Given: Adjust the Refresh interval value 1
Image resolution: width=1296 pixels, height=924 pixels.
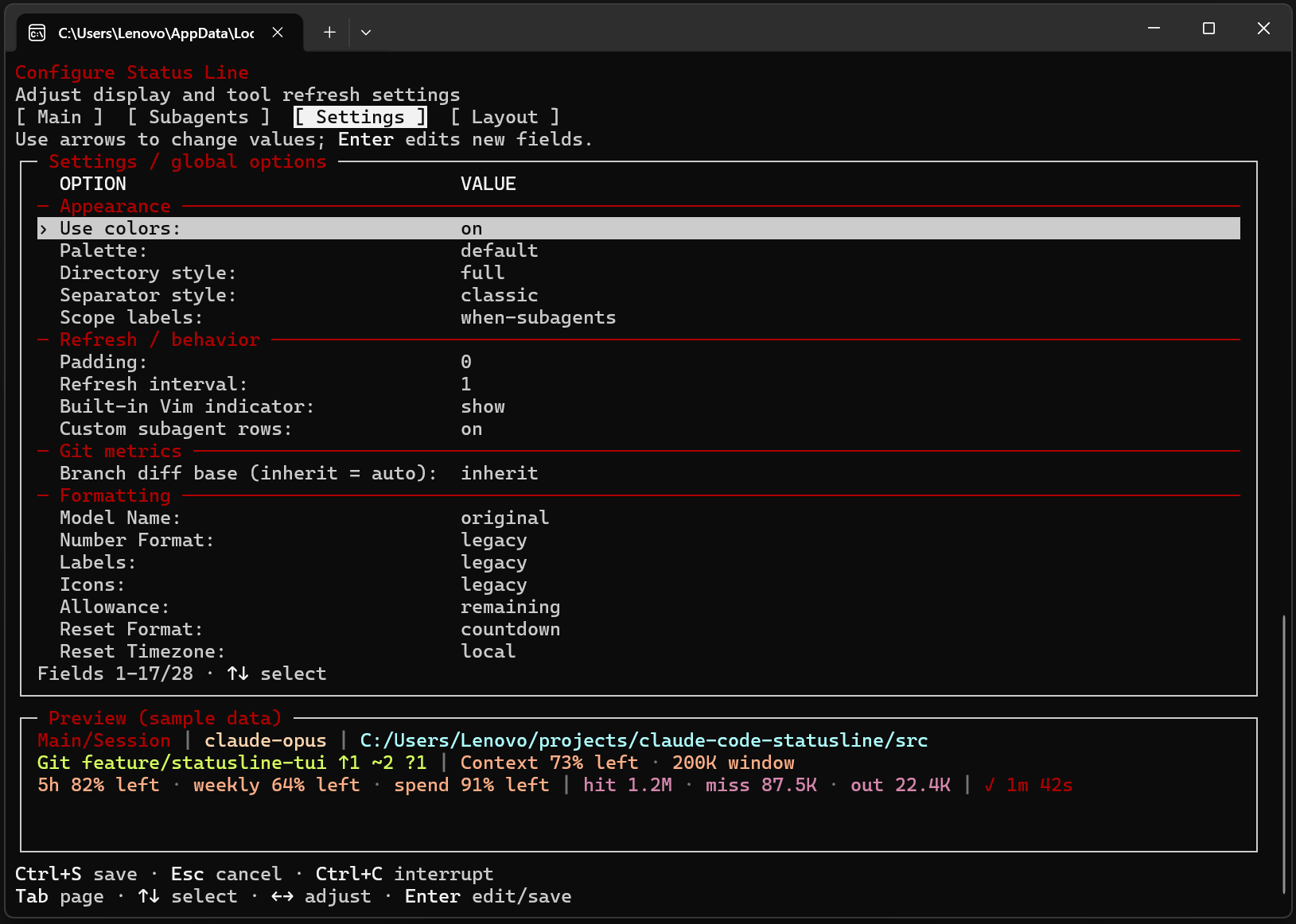Looking at the screenshot, I should (466, 384).
